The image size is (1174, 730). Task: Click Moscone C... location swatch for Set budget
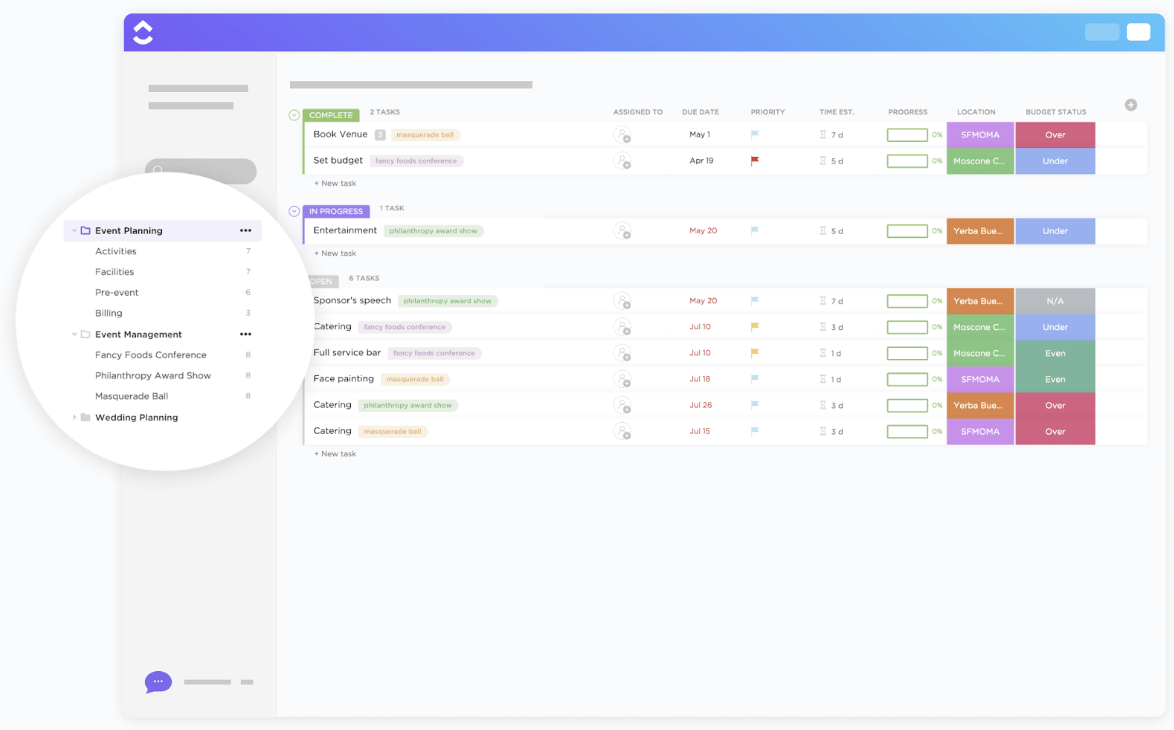tap(980, 161)
